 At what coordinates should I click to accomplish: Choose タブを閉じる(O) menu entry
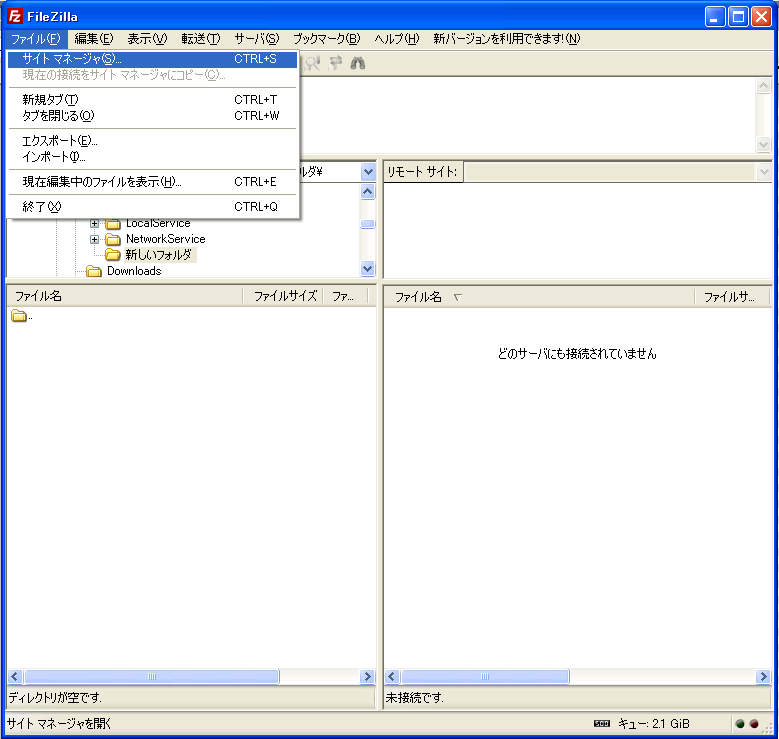[153, 115]
